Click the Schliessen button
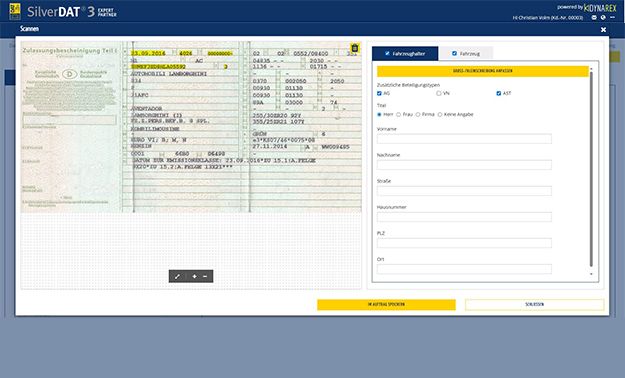Viewport: 625px width, 378px height. (x=535, y=305)
